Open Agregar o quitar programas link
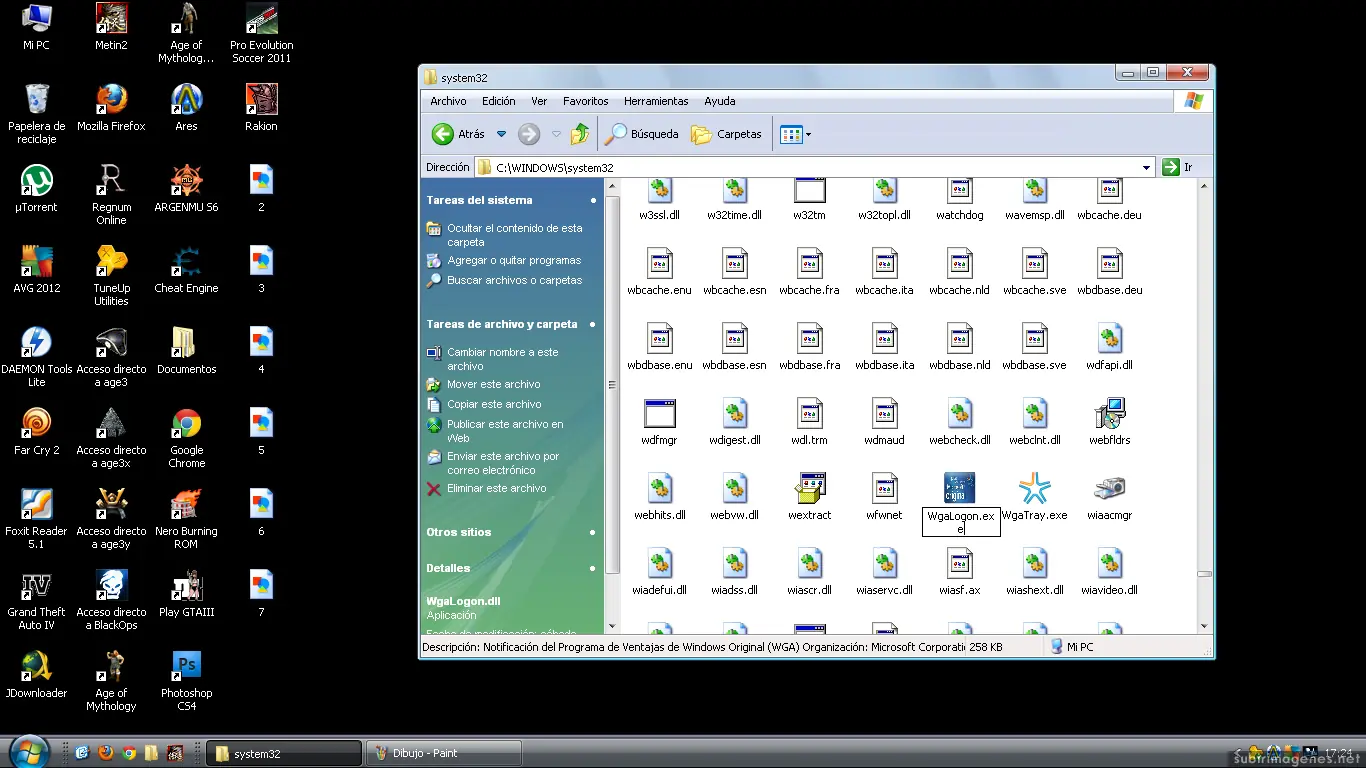The height and width of the screenshot is (768, 1366). point(514,260)
